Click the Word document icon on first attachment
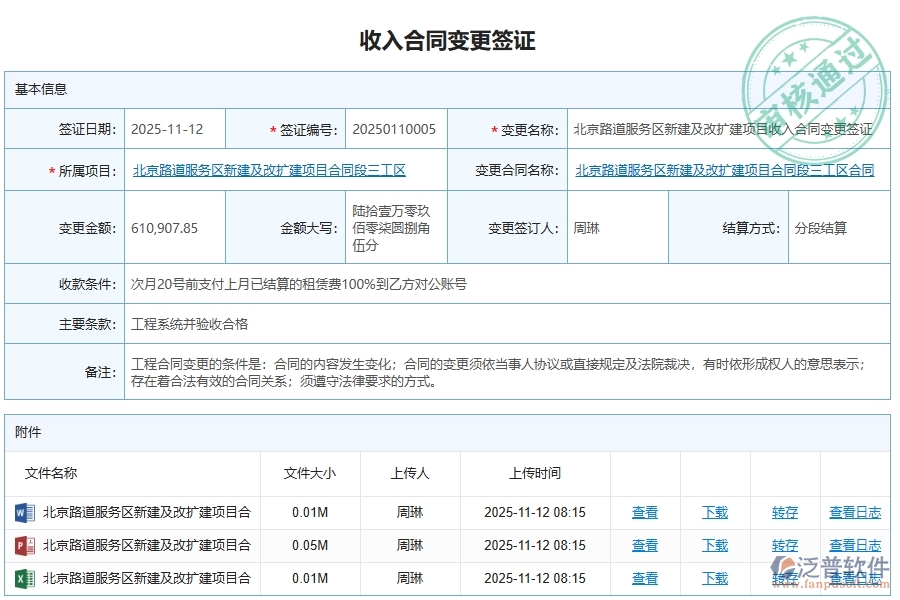This screenshot has width=900, height=600. tap(23, 512)
